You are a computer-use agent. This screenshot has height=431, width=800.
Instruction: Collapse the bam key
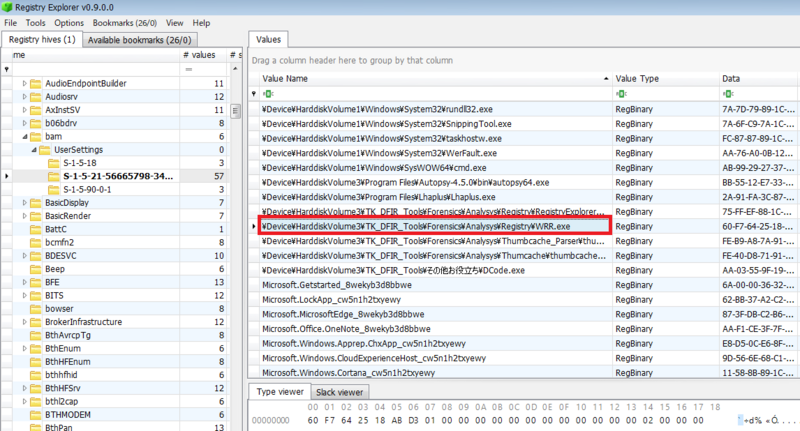click(24, 137)
